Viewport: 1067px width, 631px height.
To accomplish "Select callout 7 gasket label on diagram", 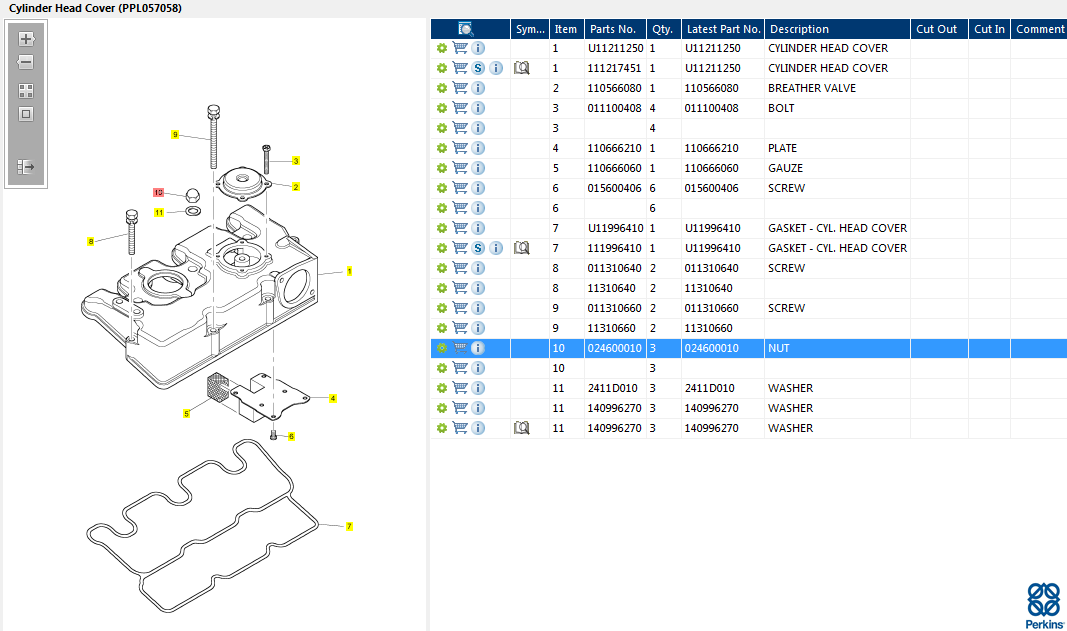I will [349, 526].
